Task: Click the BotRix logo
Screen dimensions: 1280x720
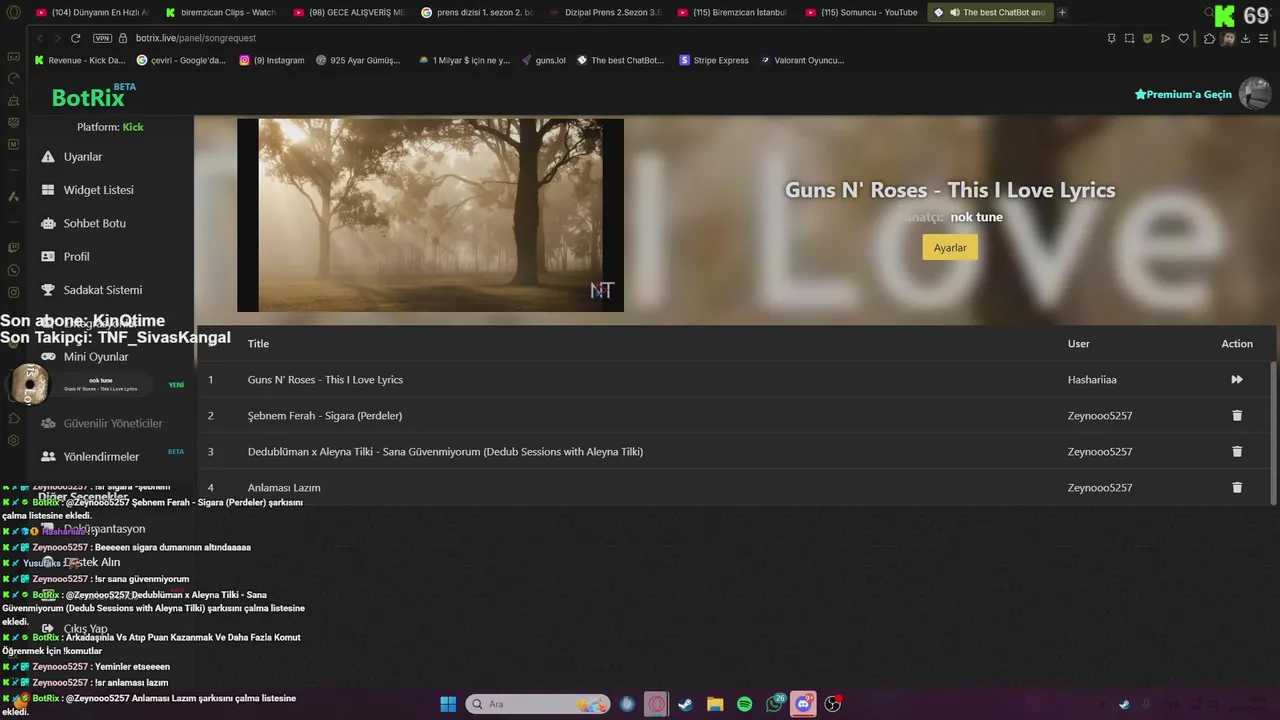Action: coord(94,96)
